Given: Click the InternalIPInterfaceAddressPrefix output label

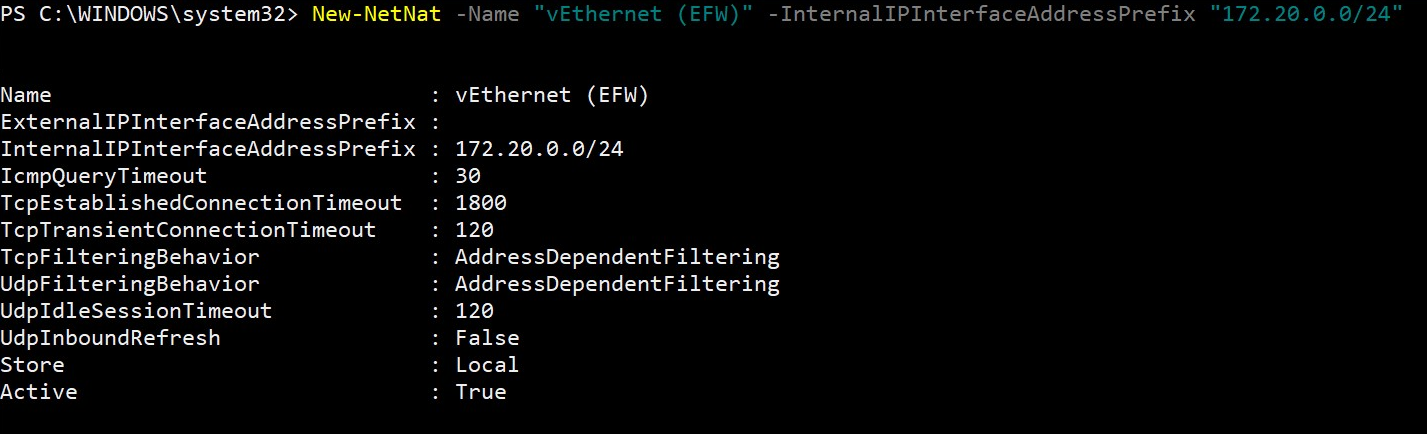Looking at the screenshot, I should pos(208,150).
